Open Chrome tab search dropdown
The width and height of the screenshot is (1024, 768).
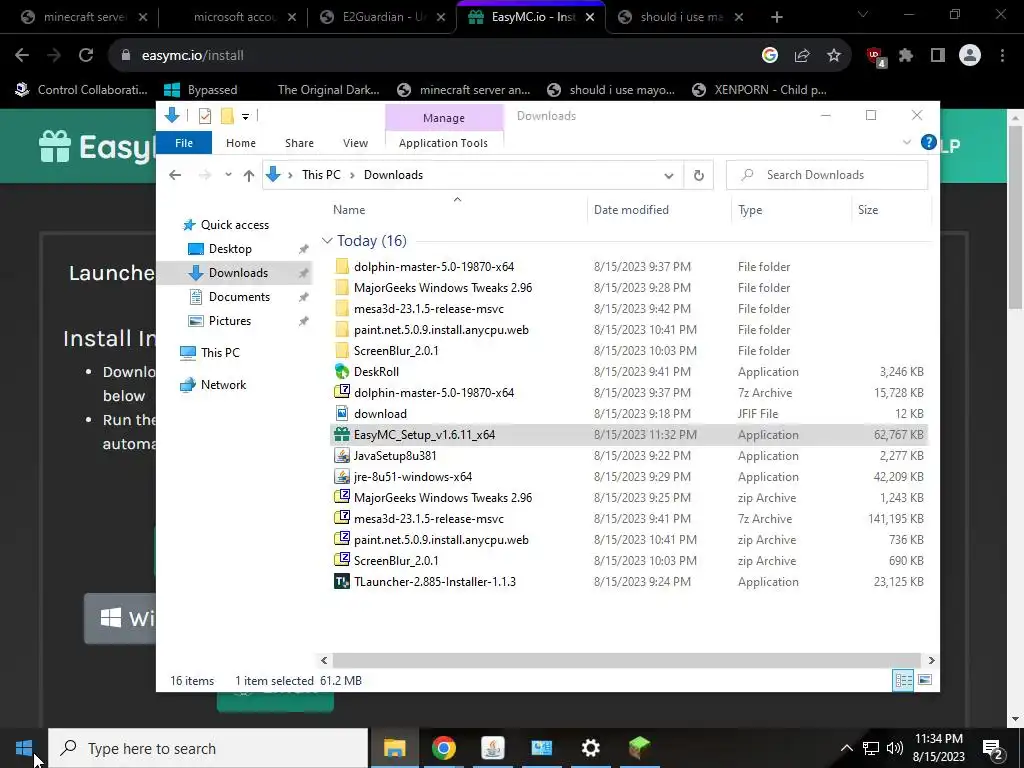(x=863, y=14)
